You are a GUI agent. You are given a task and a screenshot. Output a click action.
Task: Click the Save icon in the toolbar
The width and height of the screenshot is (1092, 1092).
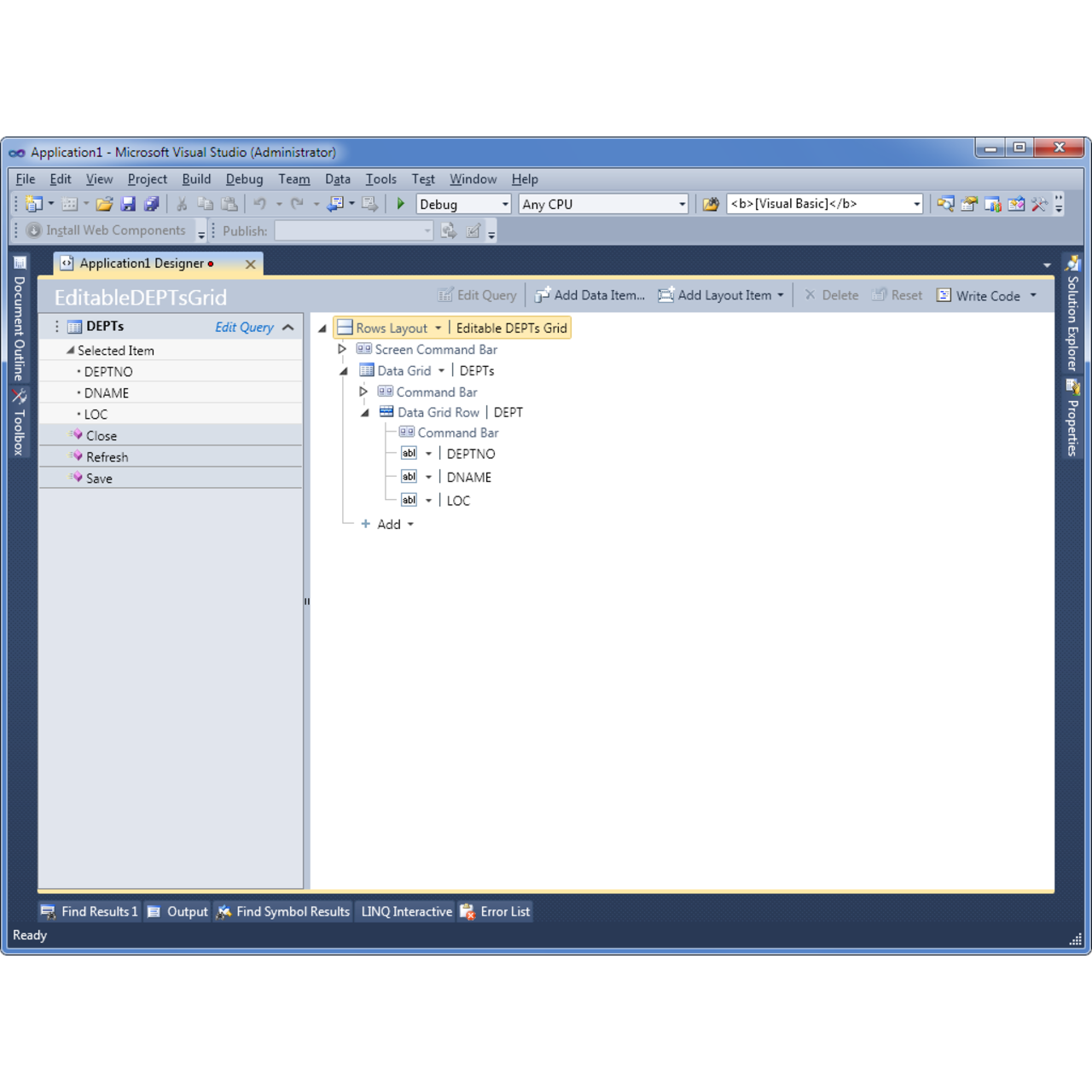click(x=128, y=204)
